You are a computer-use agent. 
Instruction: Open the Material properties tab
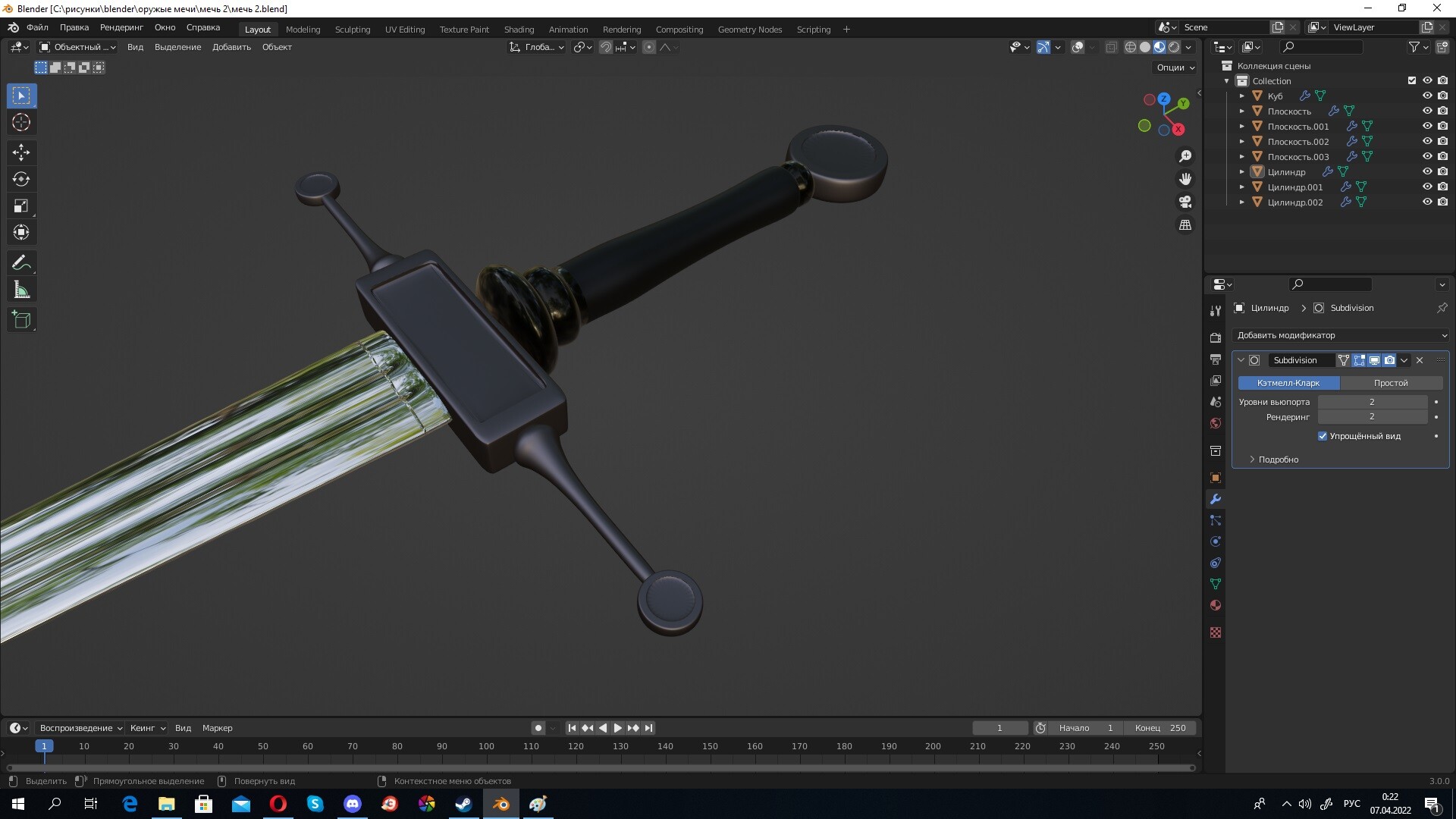[x=1216, y=605]
